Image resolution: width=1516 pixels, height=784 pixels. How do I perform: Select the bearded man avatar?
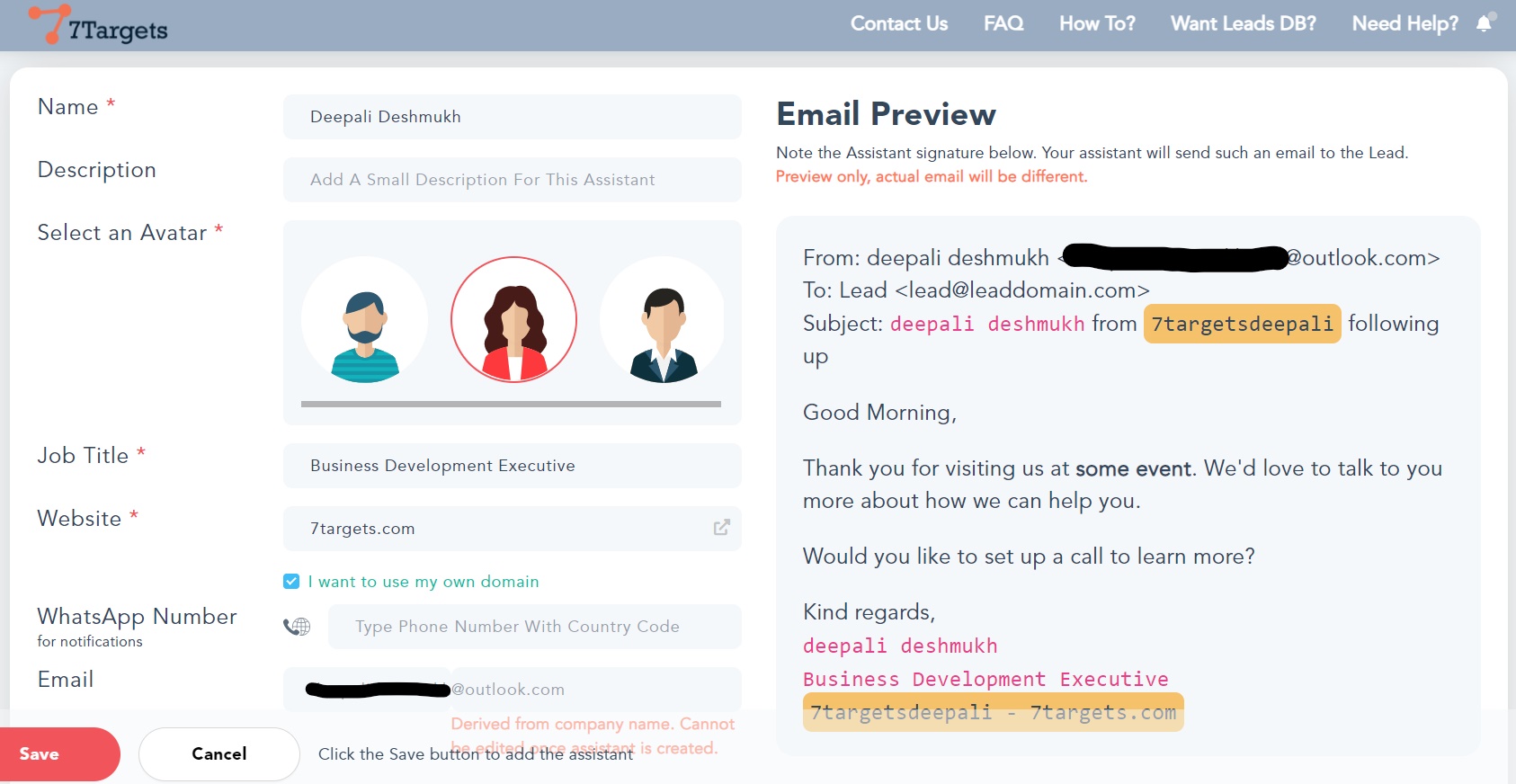364,320
